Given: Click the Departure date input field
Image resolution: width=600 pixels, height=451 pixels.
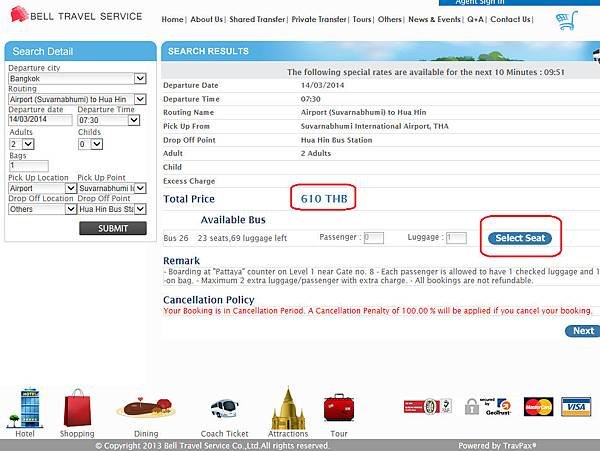Looking at the screenshot, I should [40, 120].
